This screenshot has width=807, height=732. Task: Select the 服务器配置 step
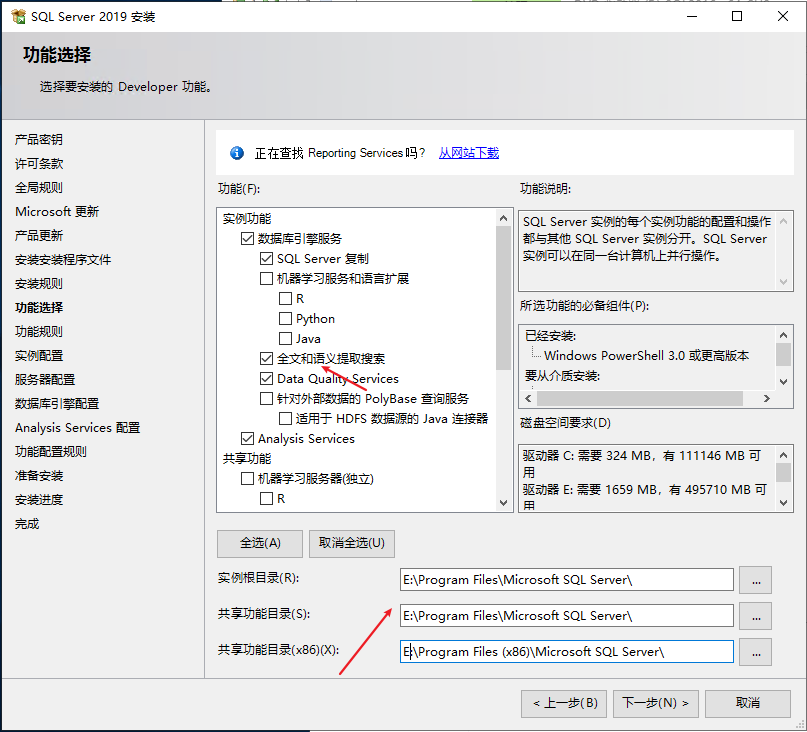(45, 380)
